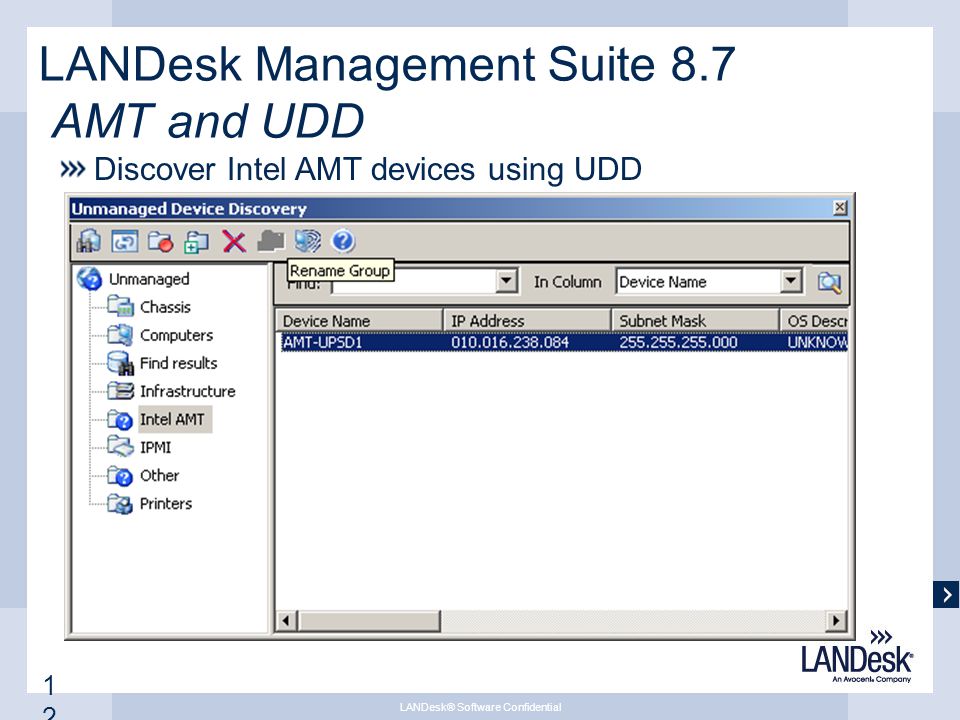Open the In Column Device Name dropdown

tap(791, 282)
